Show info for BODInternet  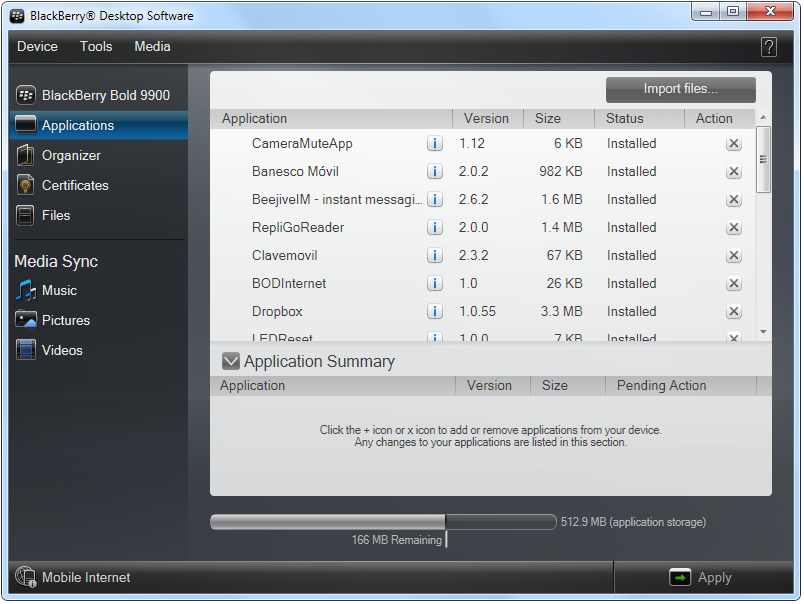click(x=434, y=284)
